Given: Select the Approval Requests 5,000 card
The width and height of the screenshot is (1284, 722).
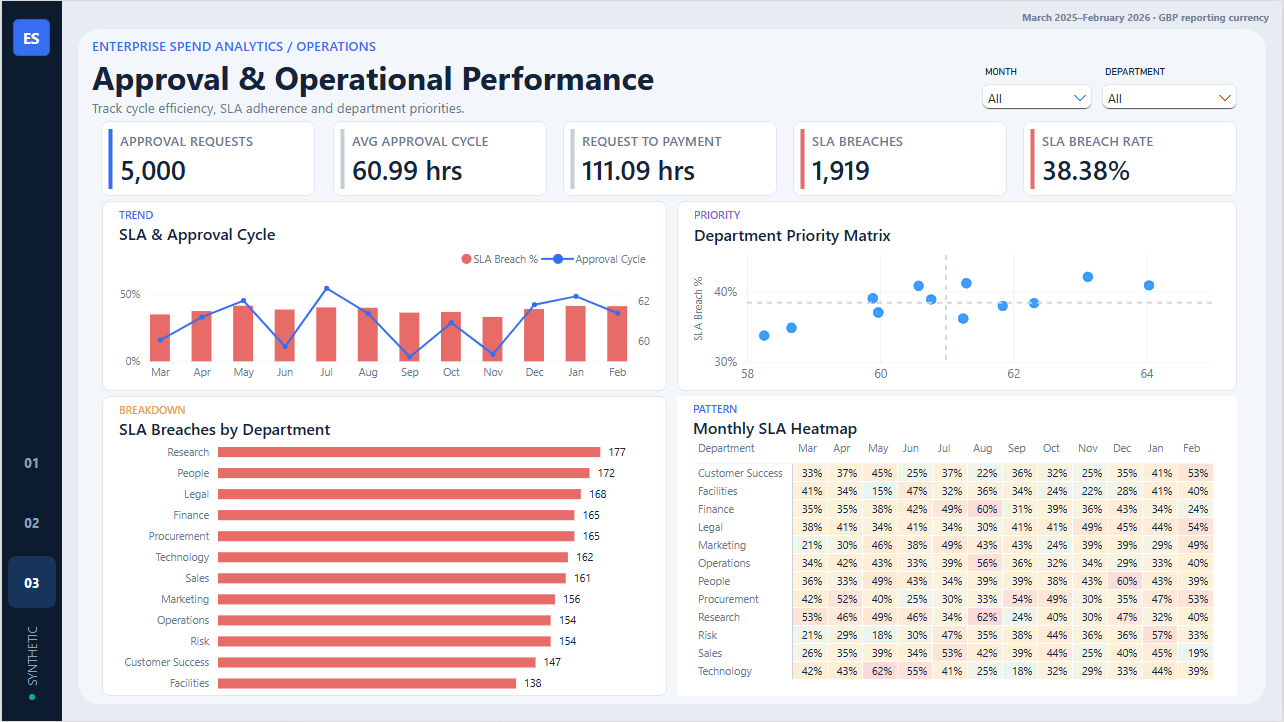Looking at the screenshot, I should [209, 158].
